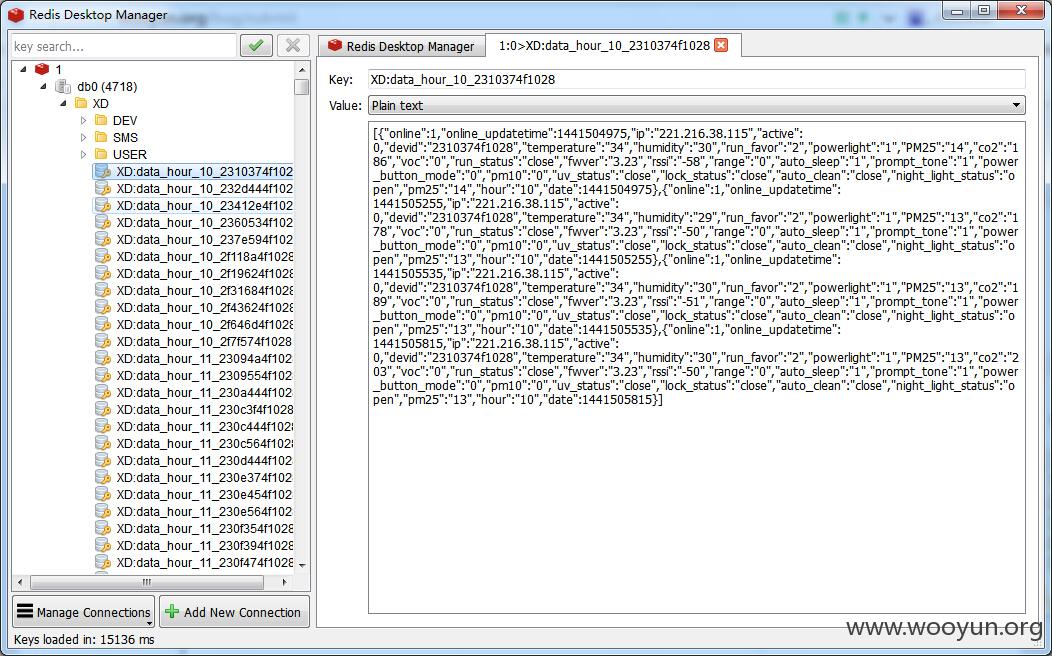Click the Redis Desktop Manager title bar icon
The height and width of the screenshot is (656, 1052).
click(15, 15)
